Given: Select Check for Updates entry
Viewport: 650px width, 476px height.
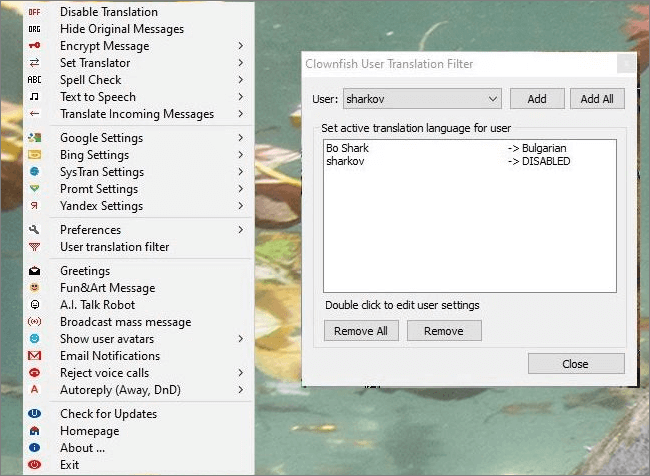Looking at the screenshot, I should (x=138, y=413).
